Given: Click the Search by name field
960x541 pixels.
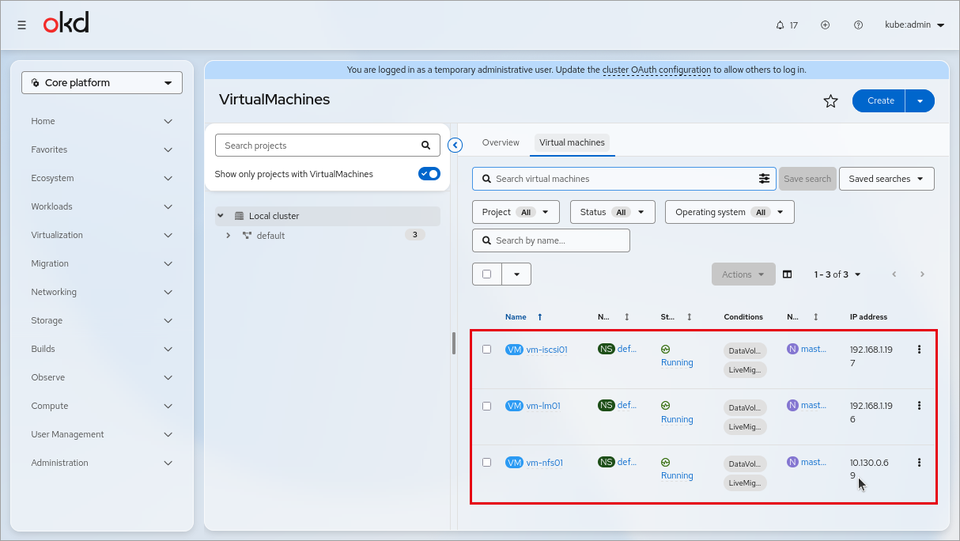Looking at the screenshot, I should [x=551, y=241].
